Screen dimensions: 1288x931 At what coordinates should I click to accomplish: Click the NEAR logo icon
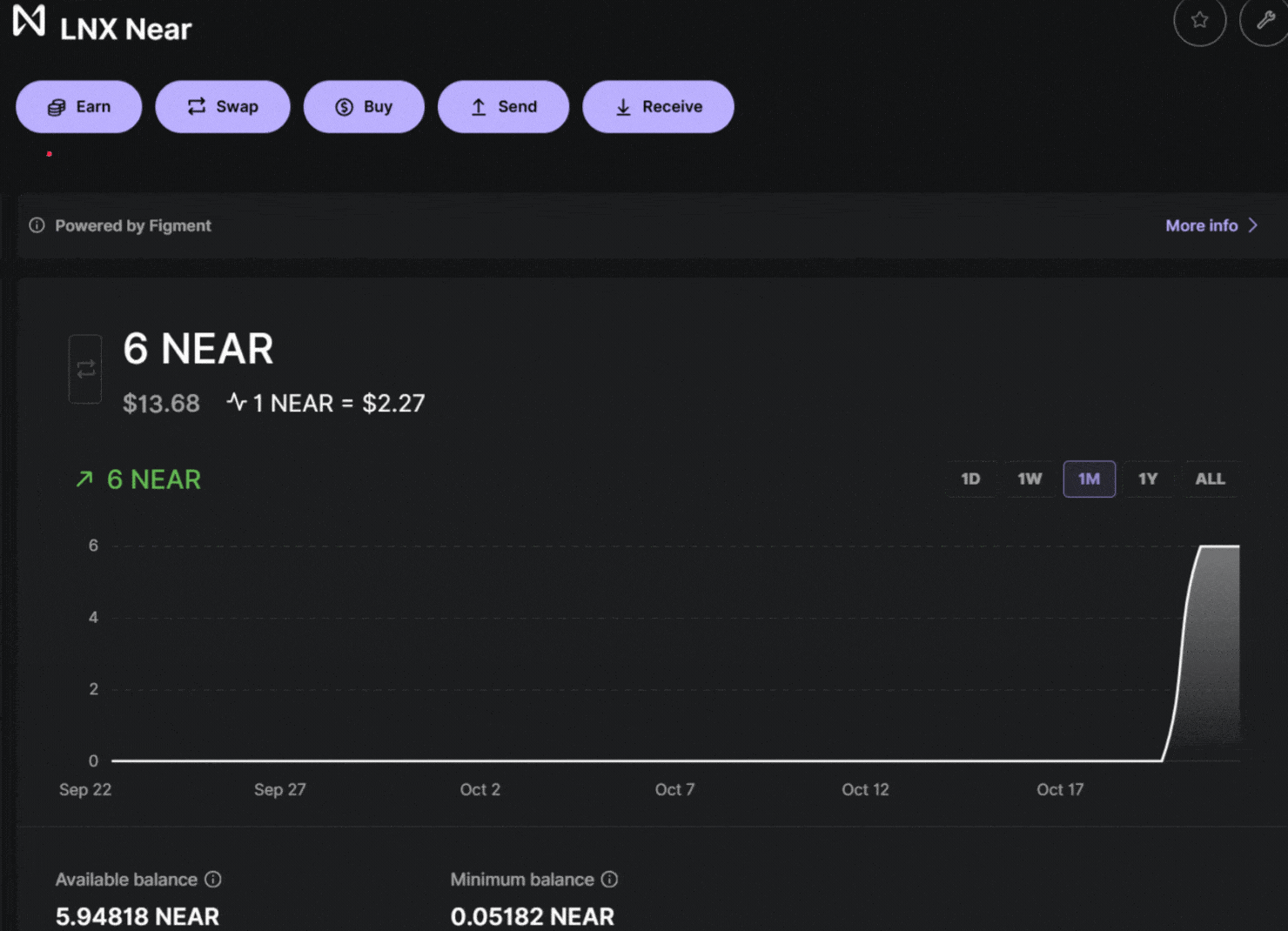(x=29, y=21)
